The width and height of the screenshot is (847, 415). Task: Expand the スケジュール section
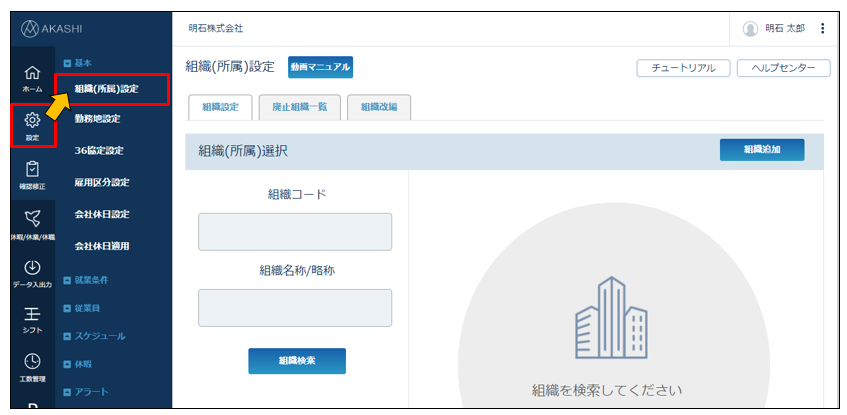pos(95,336)
